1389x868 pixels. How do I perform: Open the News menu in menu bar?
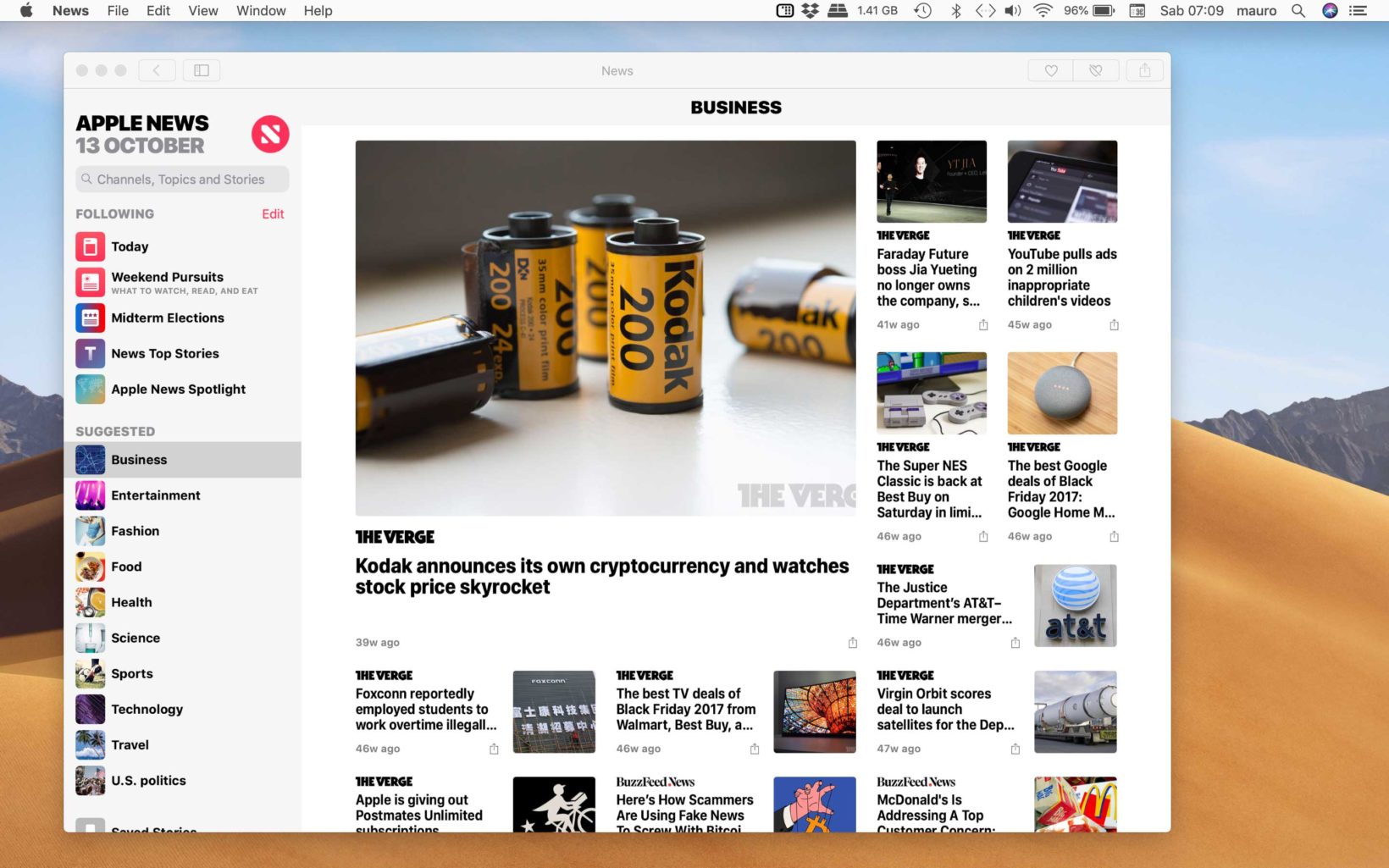click(70, 11)
